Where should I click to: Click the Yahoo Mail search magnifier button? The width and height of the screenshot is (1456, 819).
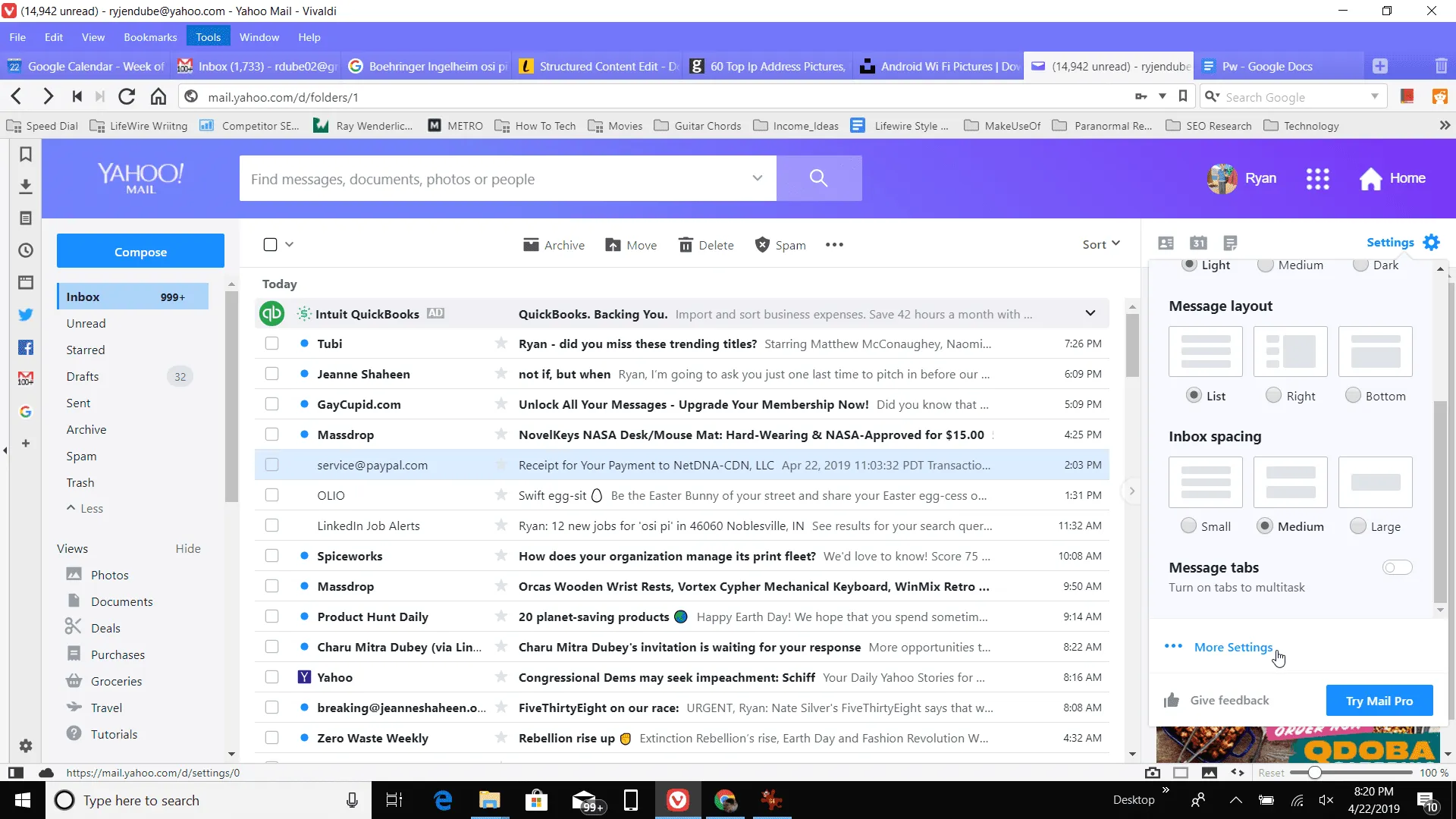(x=818, y=178)
